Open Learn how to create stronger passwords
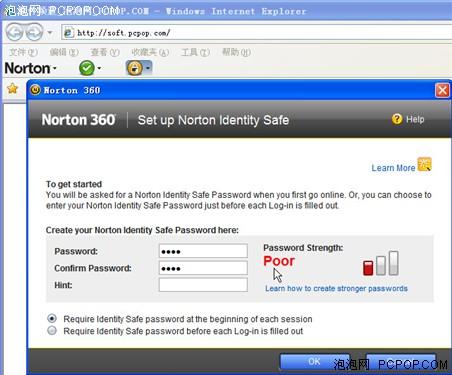The height and width of the screenshot is (375, 452). (x=336, y=288)
